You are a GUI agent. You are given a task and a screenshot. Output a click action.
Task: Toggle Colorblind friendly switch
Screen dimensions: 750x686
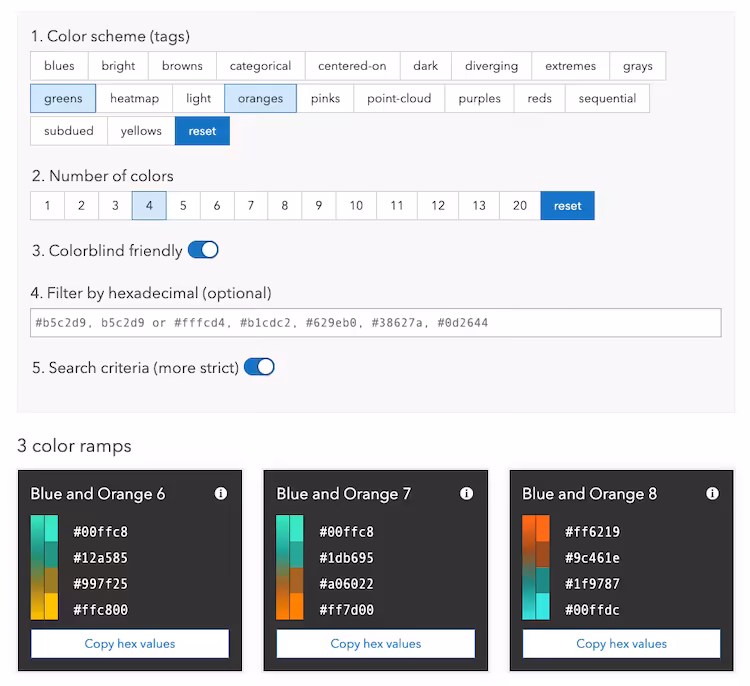click(203, 250)
